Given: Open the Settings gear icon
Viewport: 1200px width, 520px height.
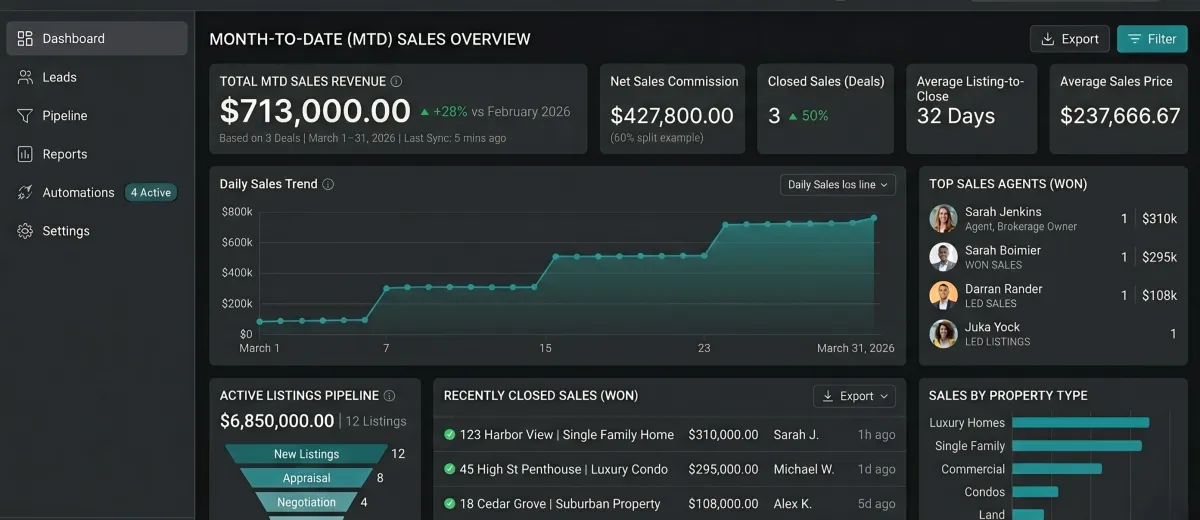Looking at the screenshot, I should coord(25,231).
